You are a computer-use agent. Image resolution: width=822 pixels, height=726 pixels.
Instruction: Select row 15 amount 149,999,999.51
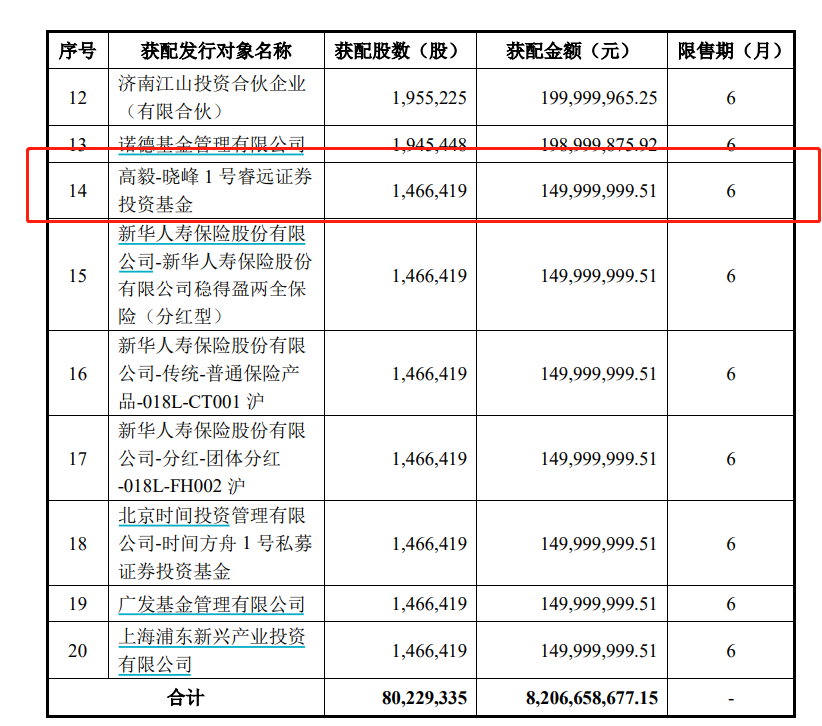[599, 276]
